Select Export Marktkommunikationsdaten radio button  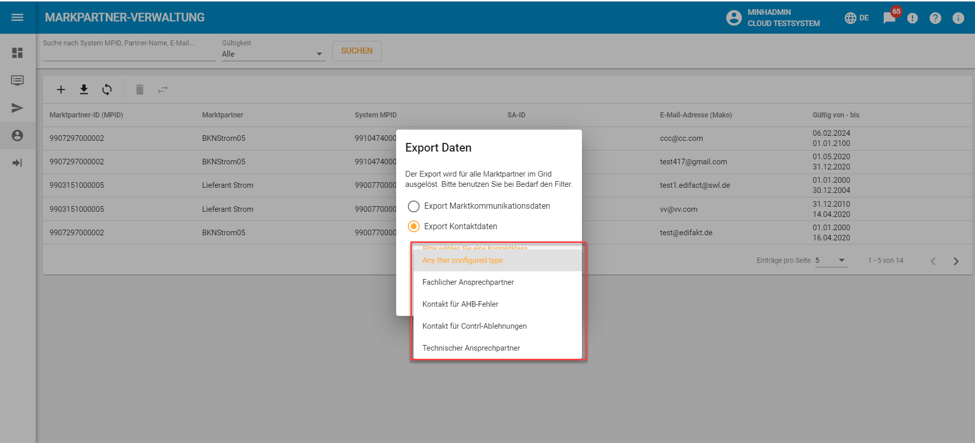coord(414,206)
